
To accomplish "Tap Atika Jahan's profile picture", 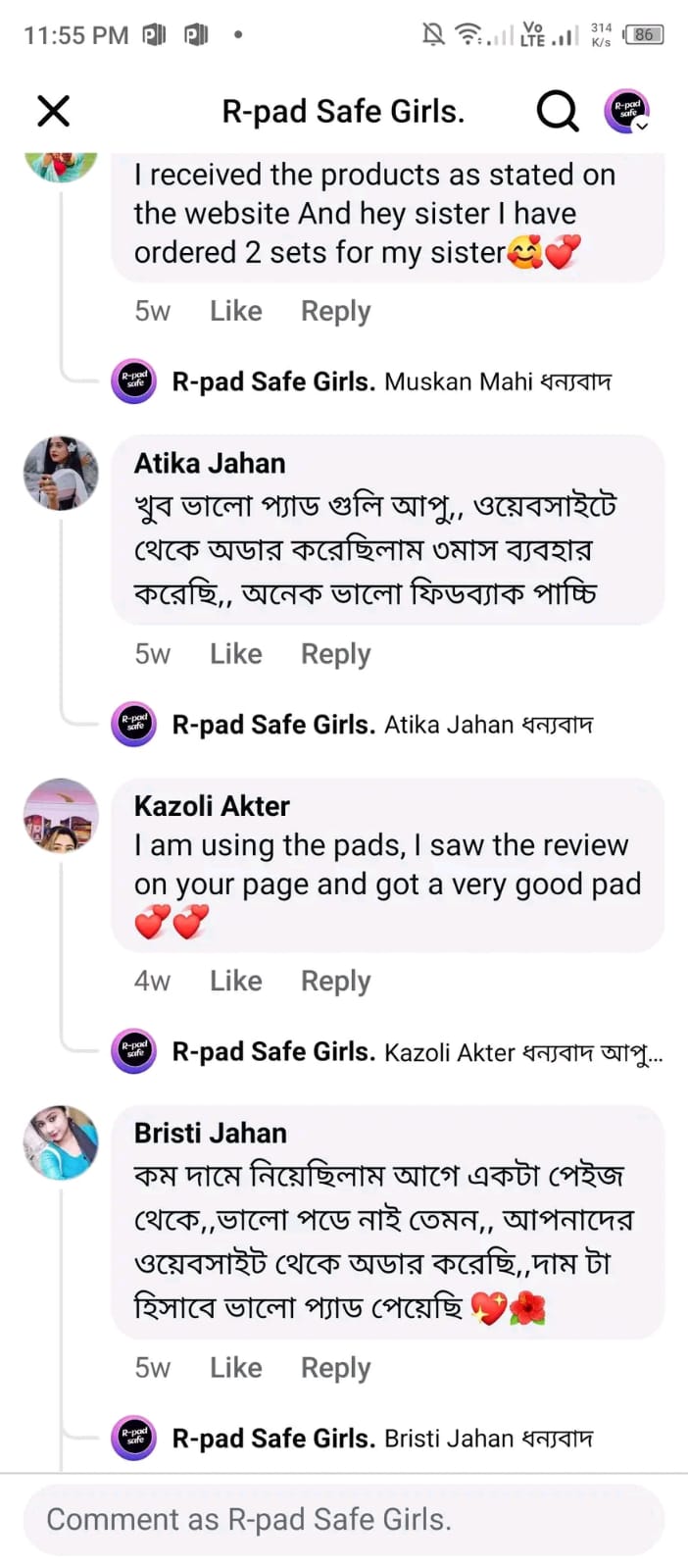I will pos(61,474).
